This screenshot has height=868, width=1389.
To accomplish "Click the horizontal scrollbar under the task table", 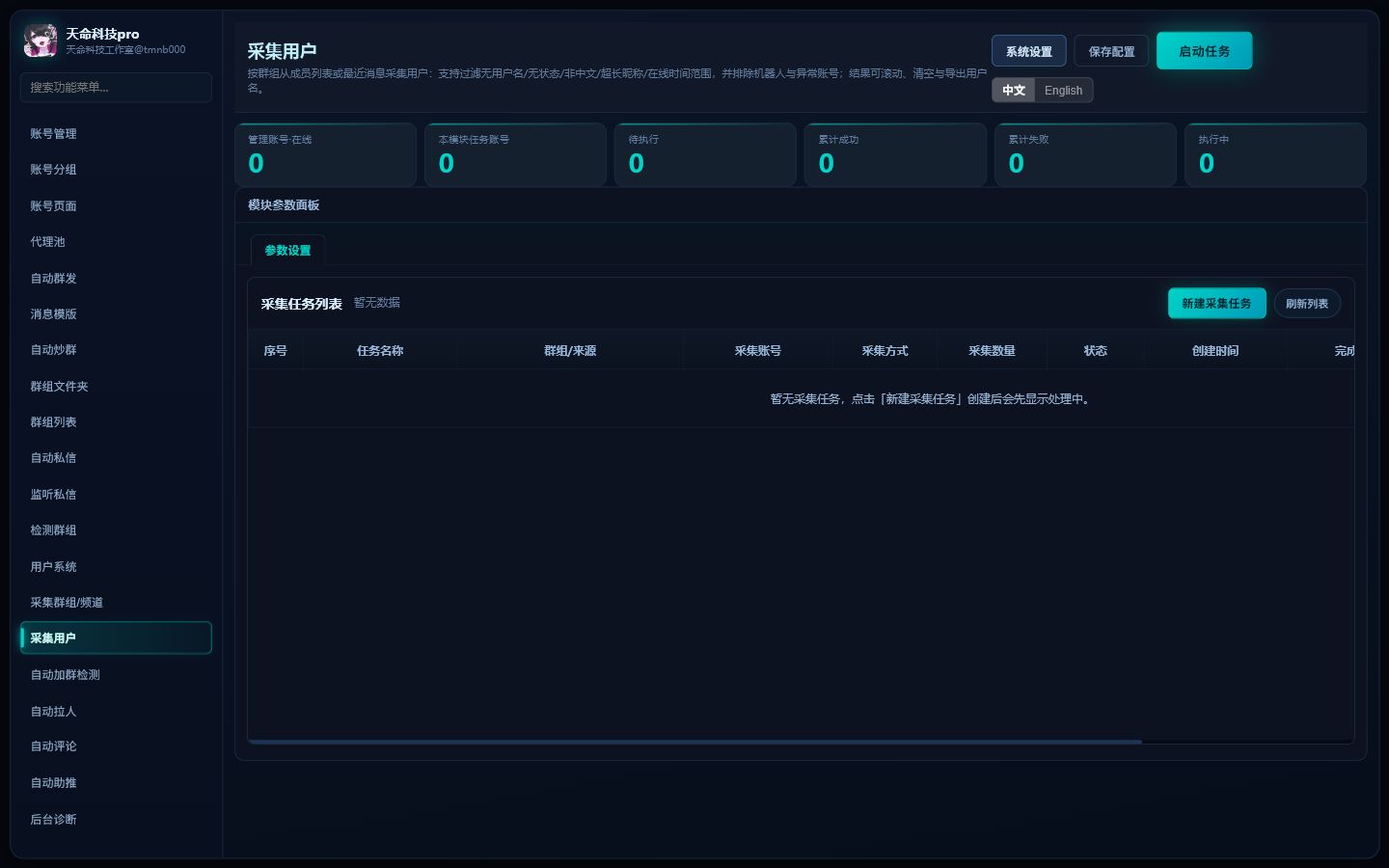I will click(694, 742).
